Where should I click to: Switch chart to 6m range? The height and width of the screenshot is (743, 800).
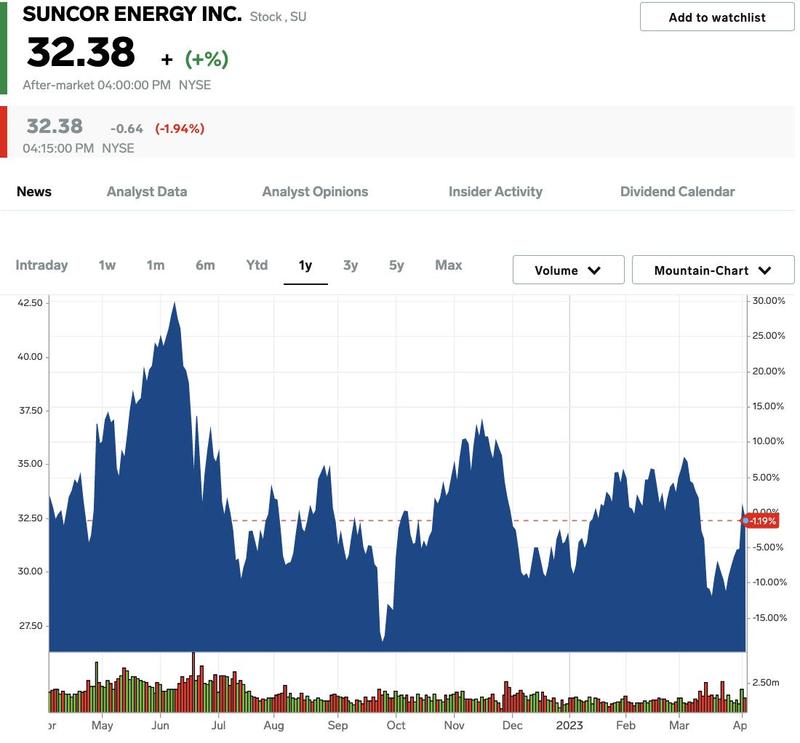[205, 265]
